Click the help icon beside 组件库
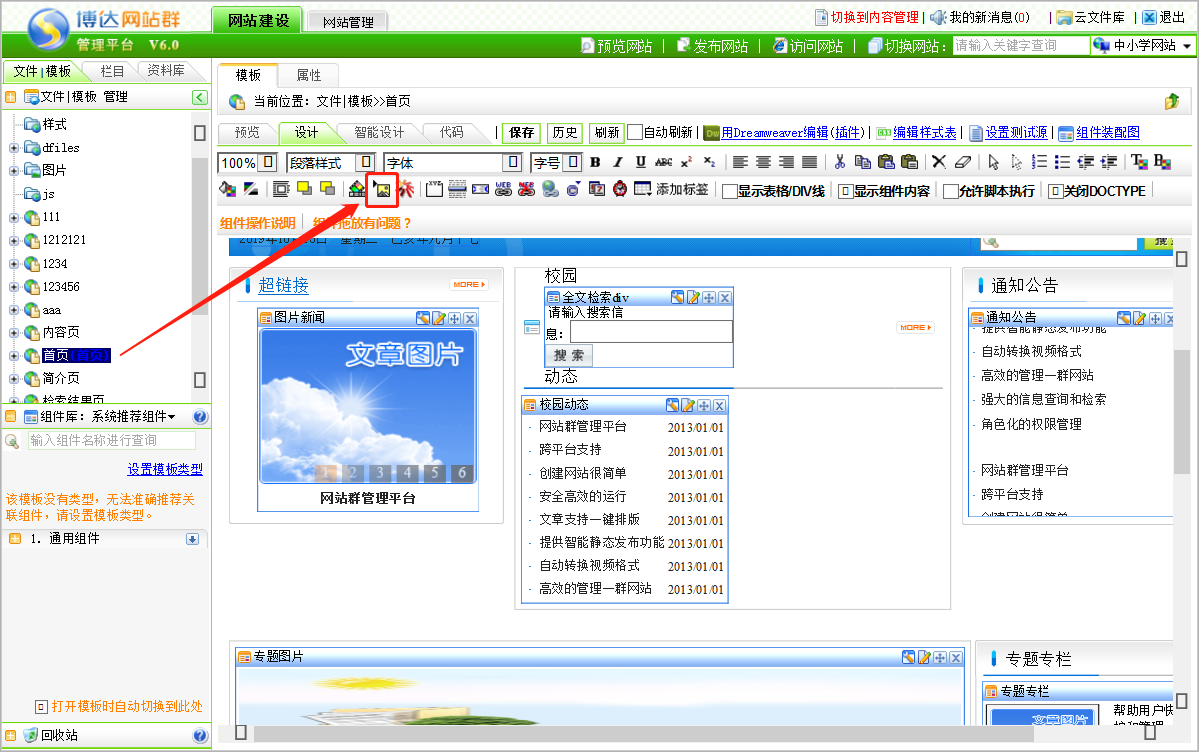The height and width of the screenshot is (752, 1199). (x=200, y=417)
